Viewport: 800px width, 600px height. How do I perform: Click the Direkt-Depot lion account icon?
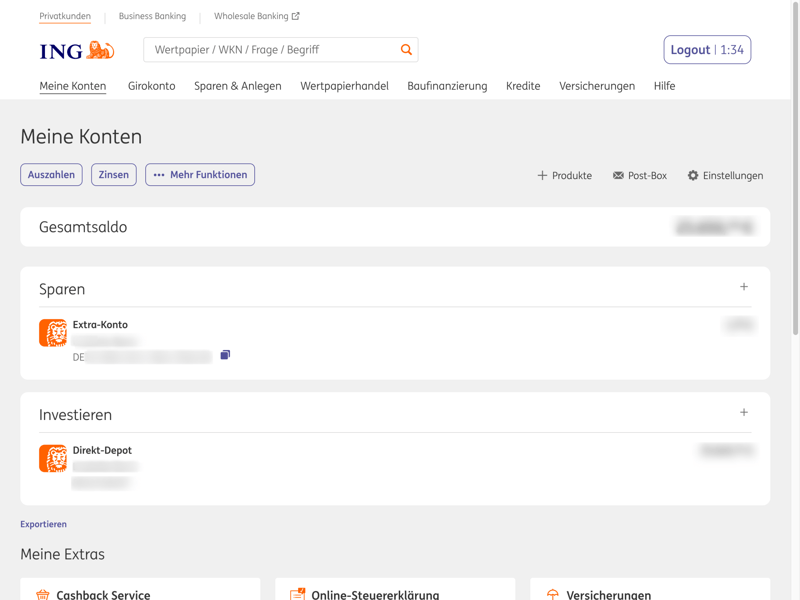53,458
